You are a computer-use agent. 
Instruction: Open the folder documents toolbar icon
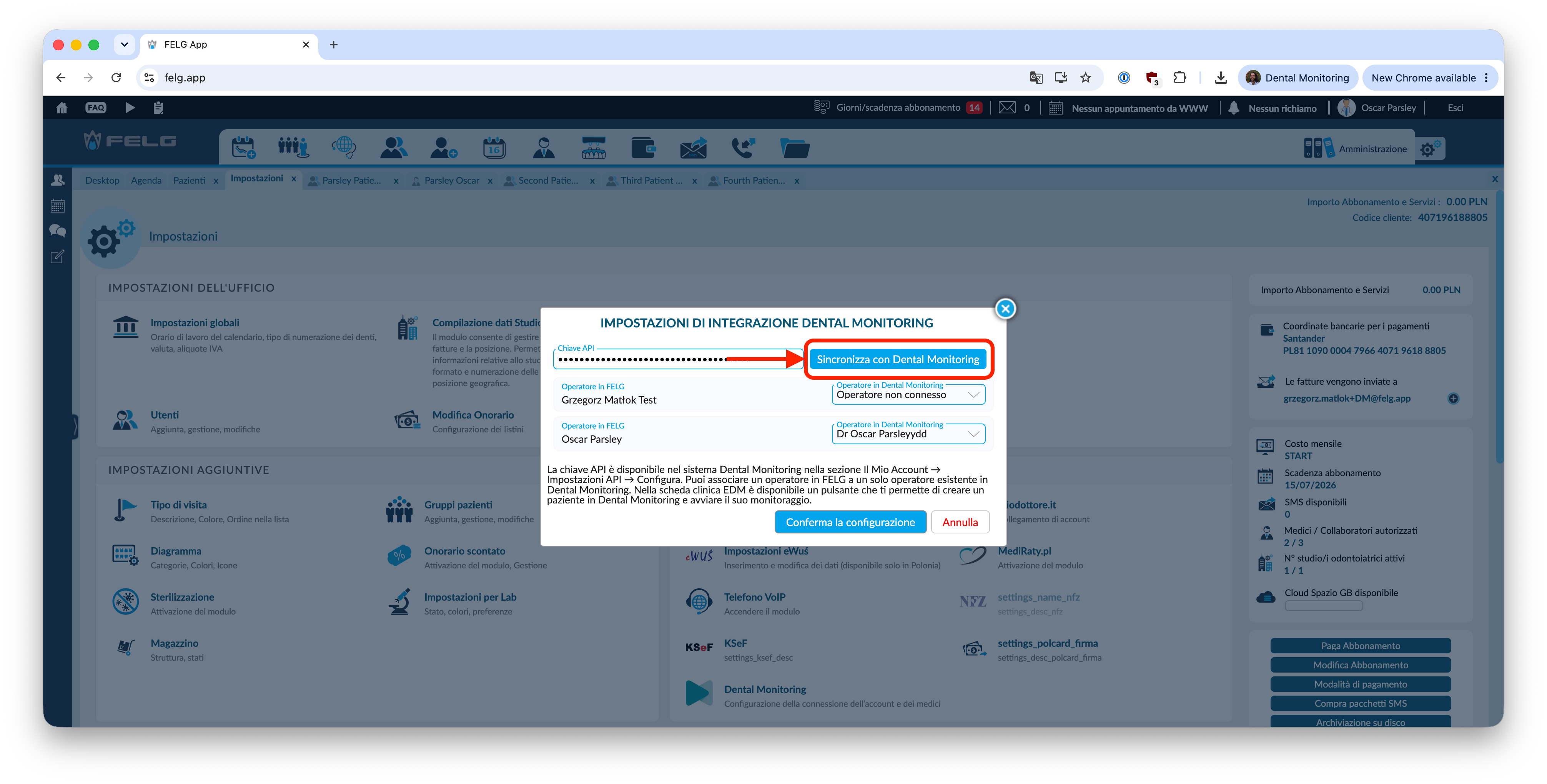(795, 148)
